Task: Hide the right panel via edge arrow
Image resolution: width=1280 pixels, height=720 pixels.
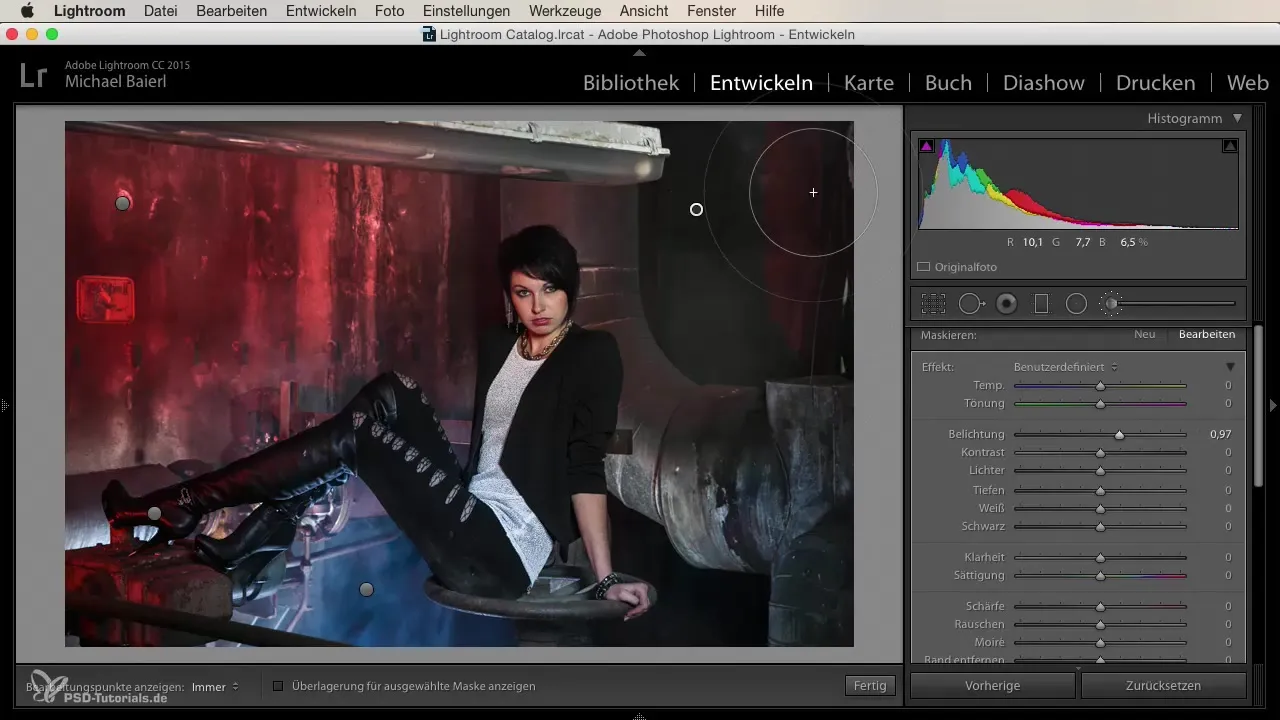Action: tap(1273, 405)
